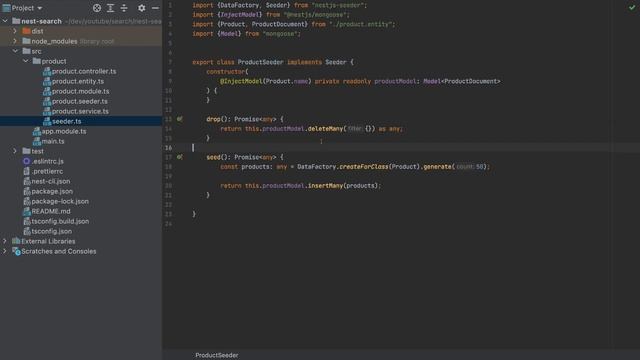Select seeder.ts in the project tree
The image size is (640, 360).
point(66,121)
